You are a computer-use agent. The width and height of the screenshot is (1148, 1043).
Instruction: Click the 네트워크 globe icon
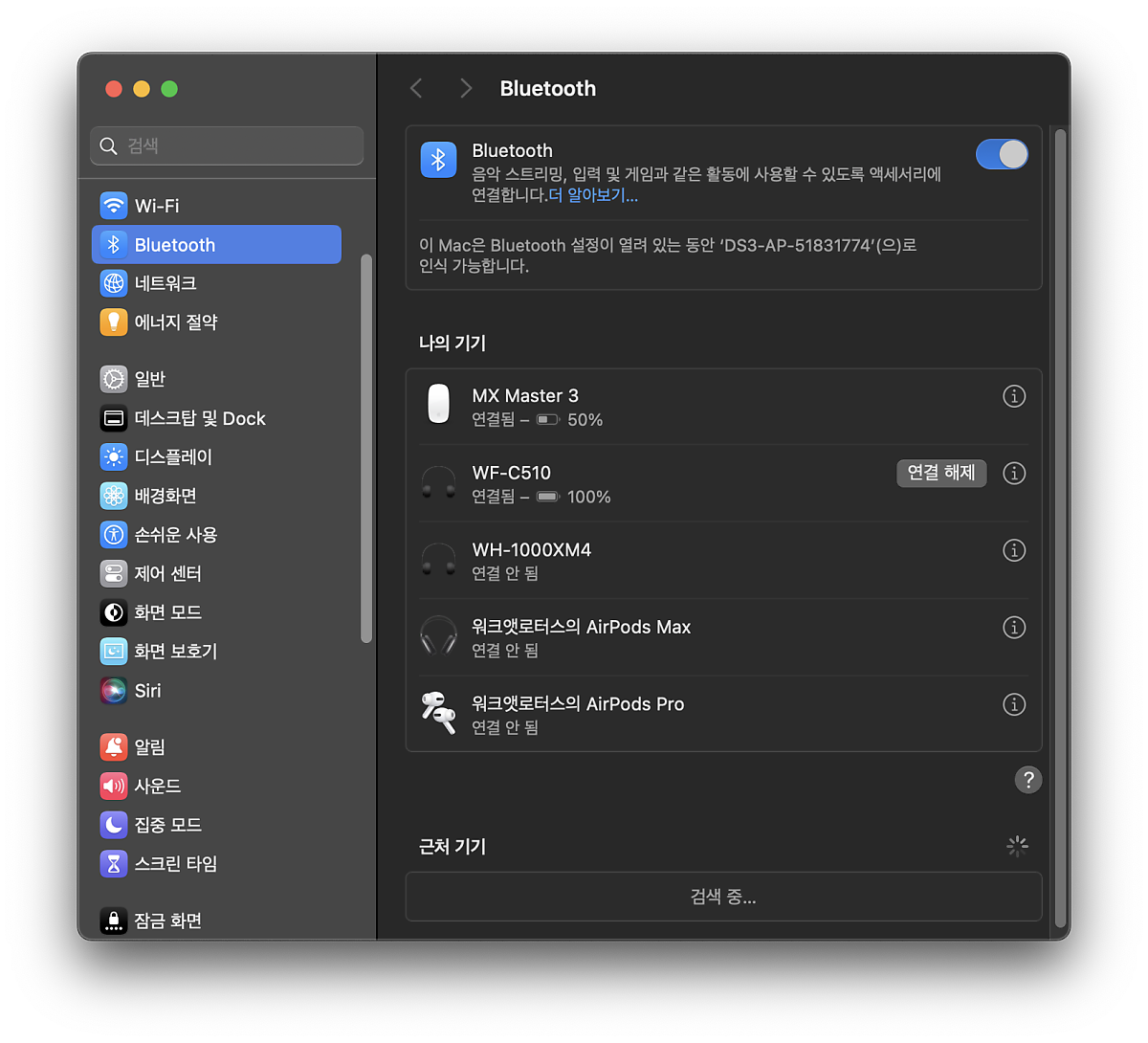point(114,283)
